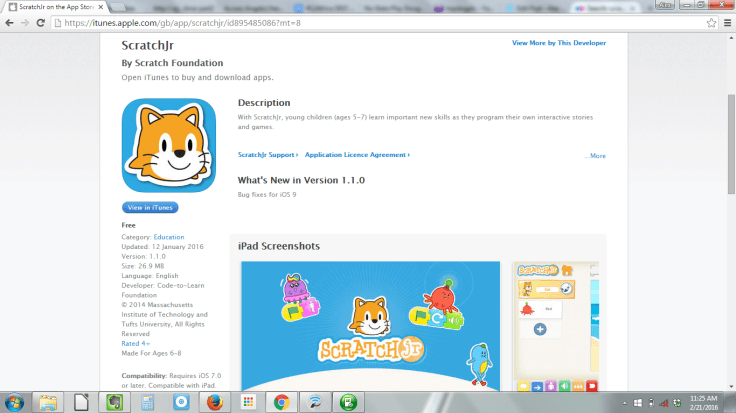Open Evernote from the taskbar

(115, 403)
